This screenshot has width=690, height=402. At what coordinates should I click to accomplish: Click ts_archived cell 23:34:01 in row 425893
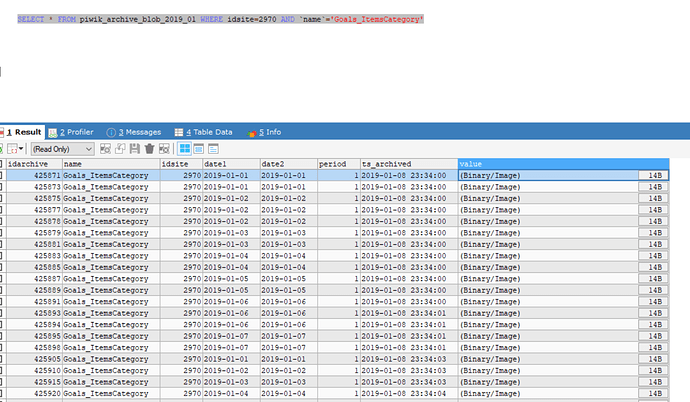pos(409,313)
